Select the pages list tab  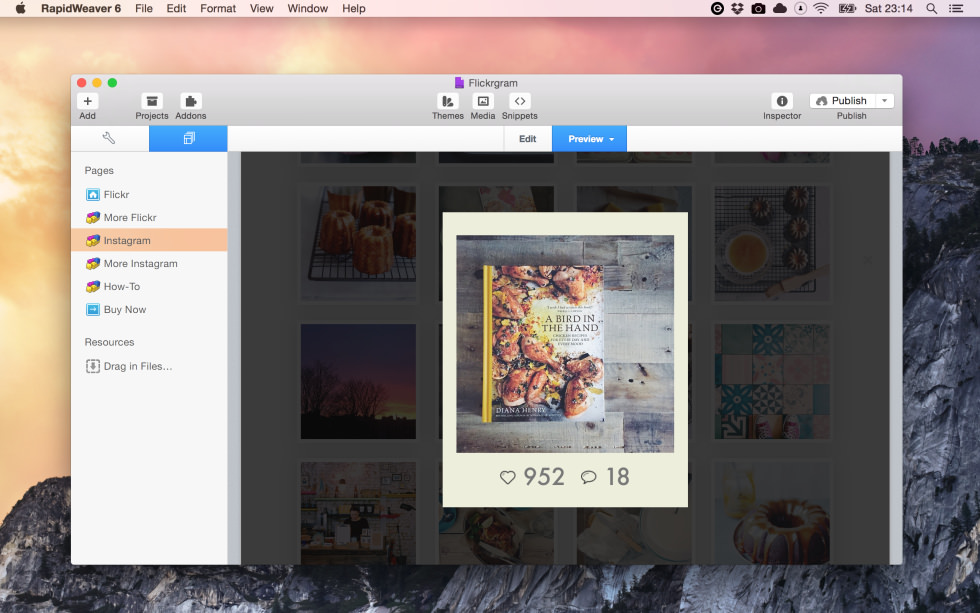tap(188, 138)
